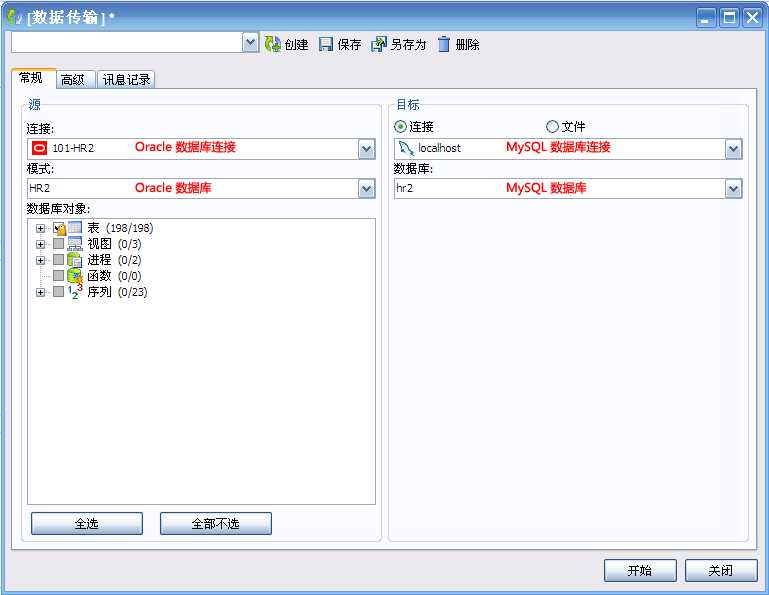Expand the 进程 (0/2) tree node
This screenshot has height=595, width=769.
40,260
